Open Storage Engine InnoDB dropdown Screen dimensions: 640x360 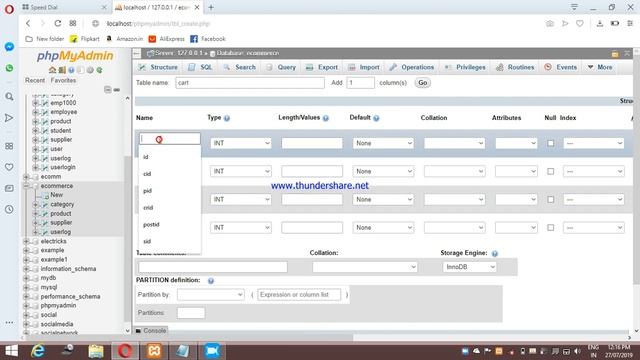tap(469, 267)
